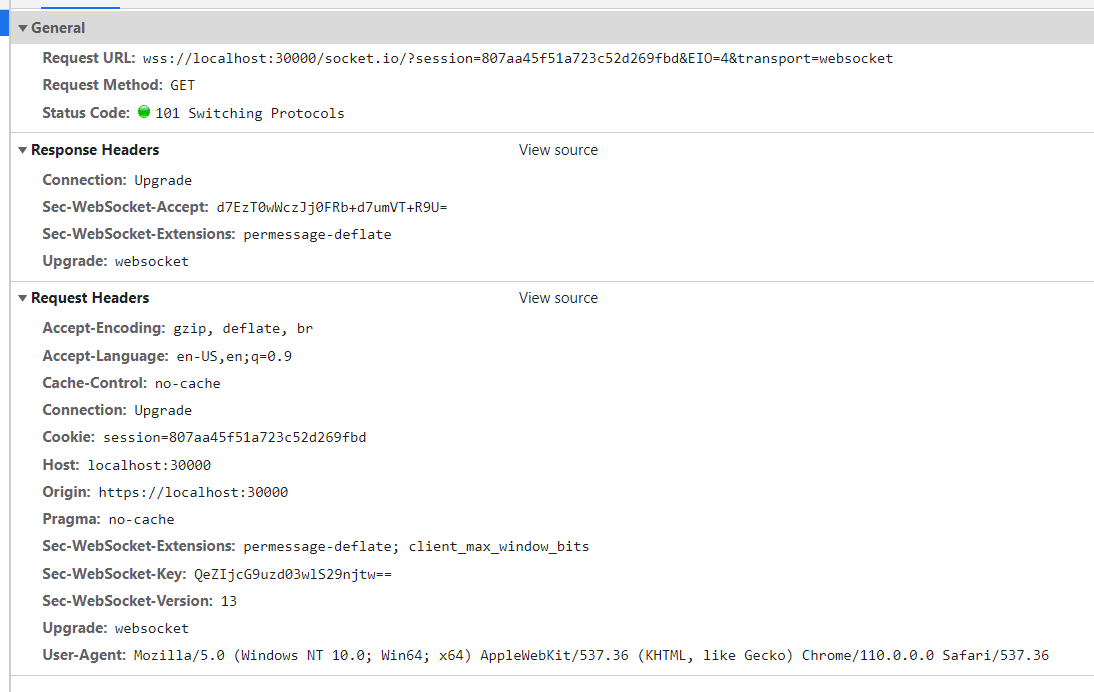Click the Sec-WebSocket-Accept header value
The width and height of the screenshot is (1094, 692).
coord(332,207)
